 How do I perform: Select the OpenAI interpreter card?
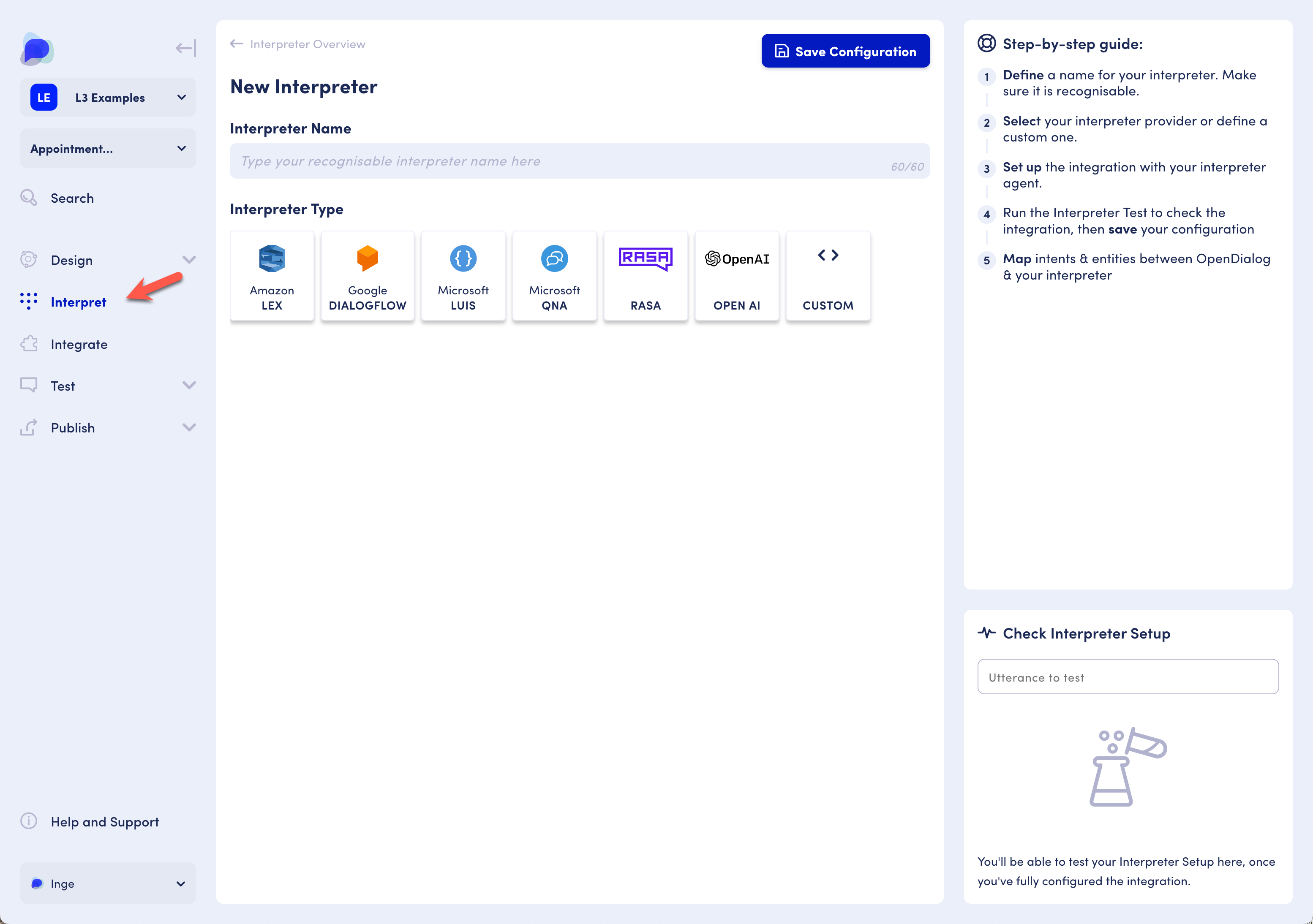coord(737,276)
